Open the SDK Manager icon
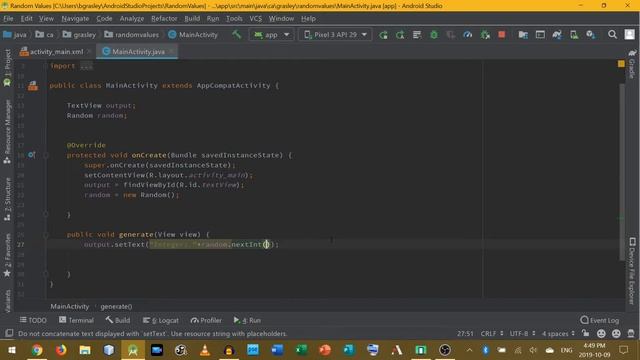 pyautogui.click(x=591, y=35)
